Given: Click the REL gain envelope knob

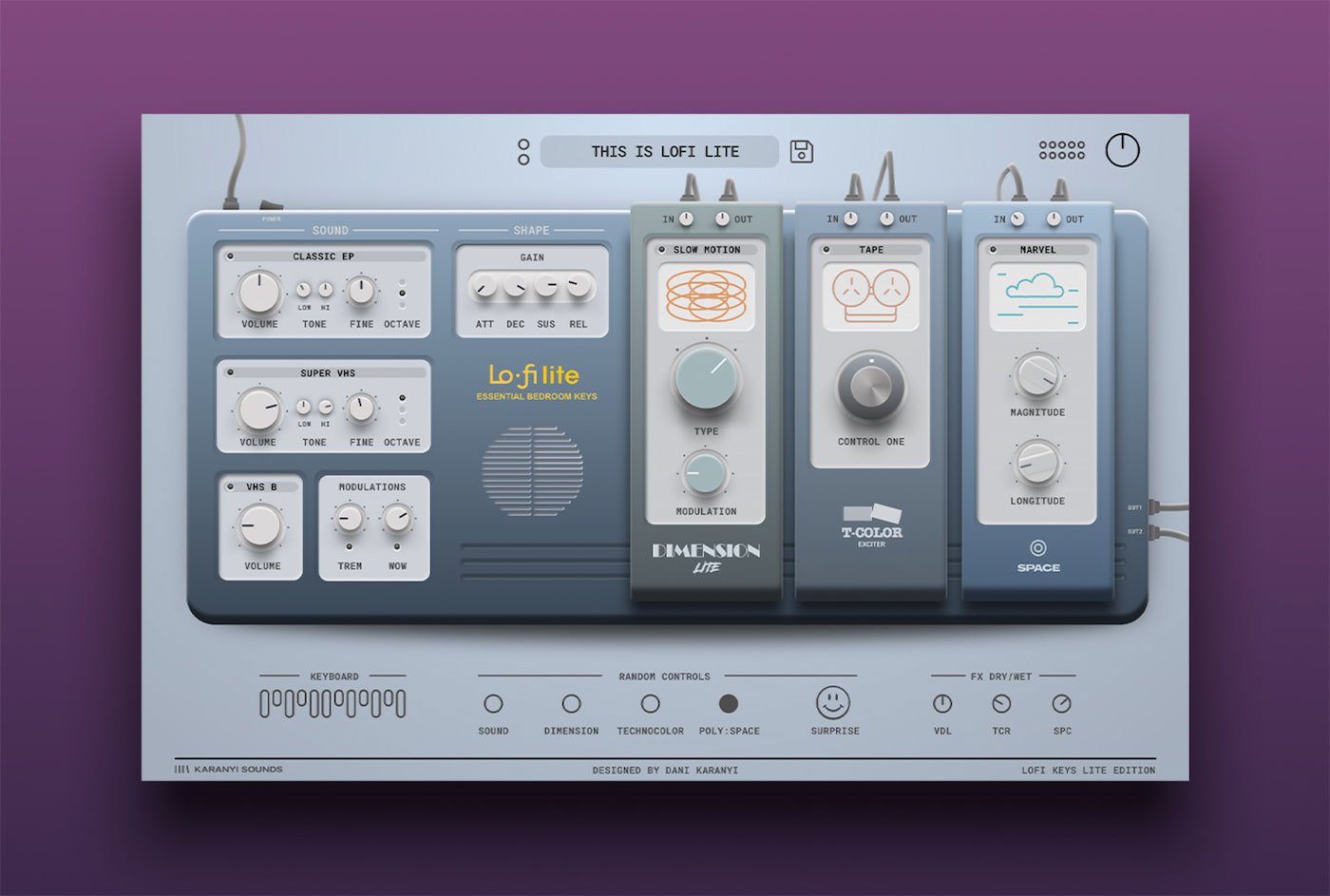Looking at the screenshot, I should tap(578, 286).
